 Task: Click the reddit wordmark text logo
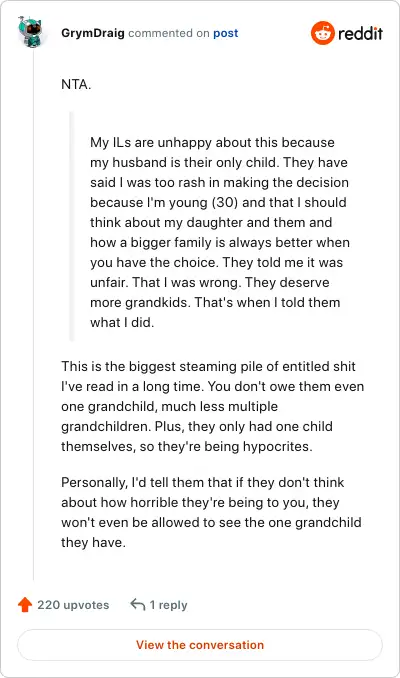[x=361, y=33]
